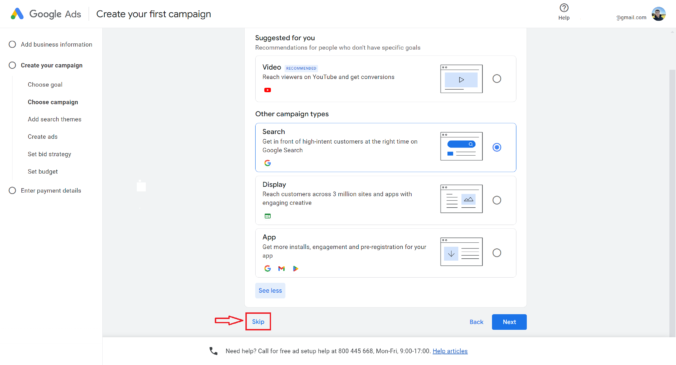
Task: Open Add business information section
Action: click(x=56, y=44)
